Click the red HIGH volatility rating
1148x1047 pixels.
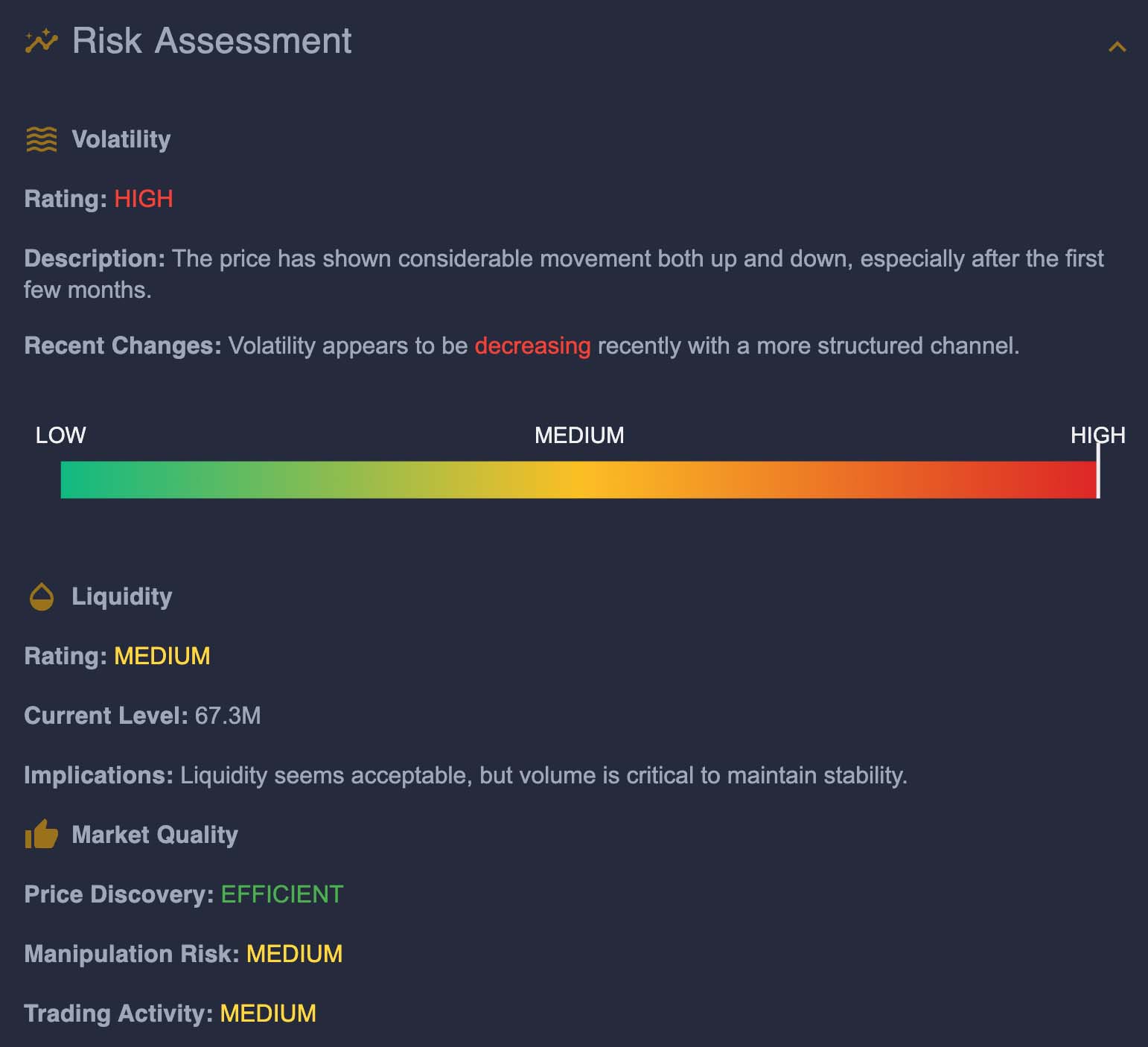pyautogui.click(x=144, y=199)
